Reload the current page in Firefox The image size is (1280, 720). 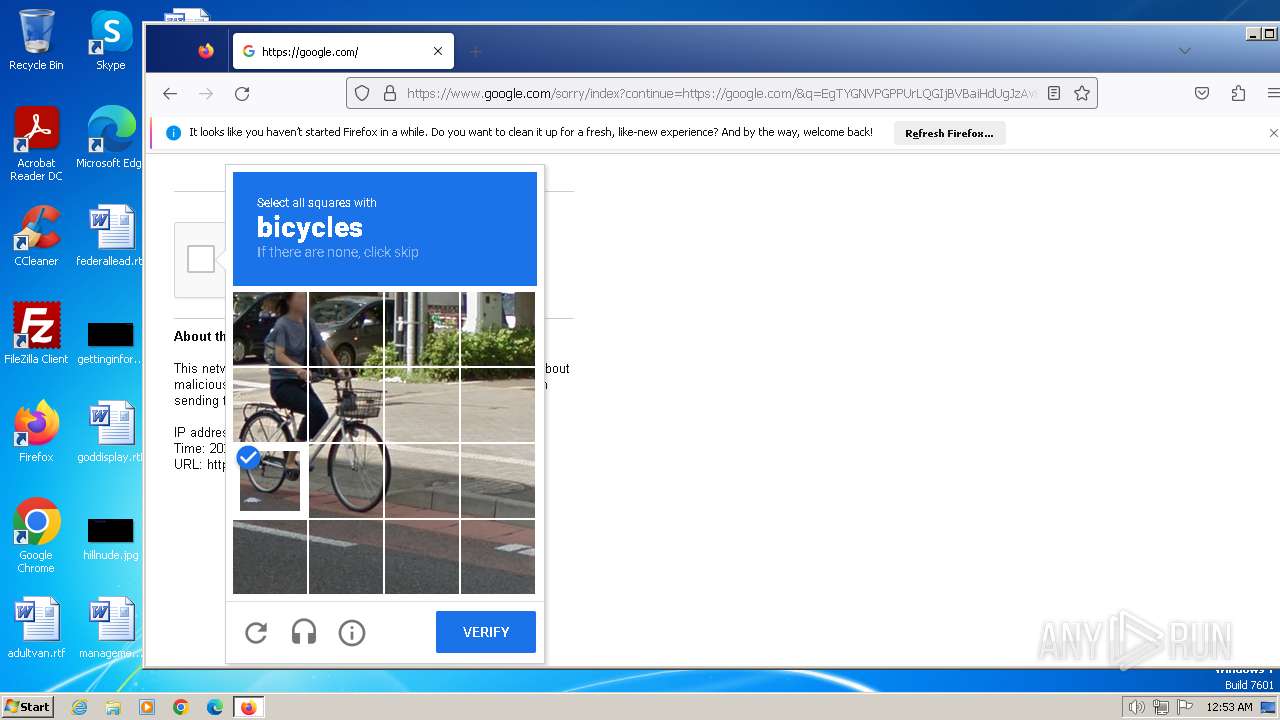pyautogui.click(x=242, y=93)
